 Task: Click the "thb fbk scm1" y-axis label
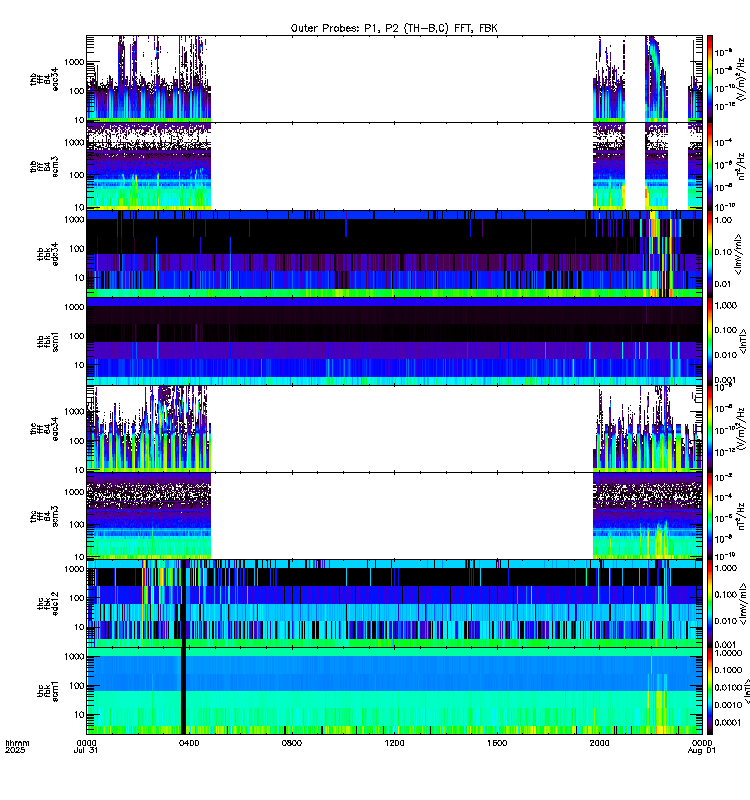point(47,341)
